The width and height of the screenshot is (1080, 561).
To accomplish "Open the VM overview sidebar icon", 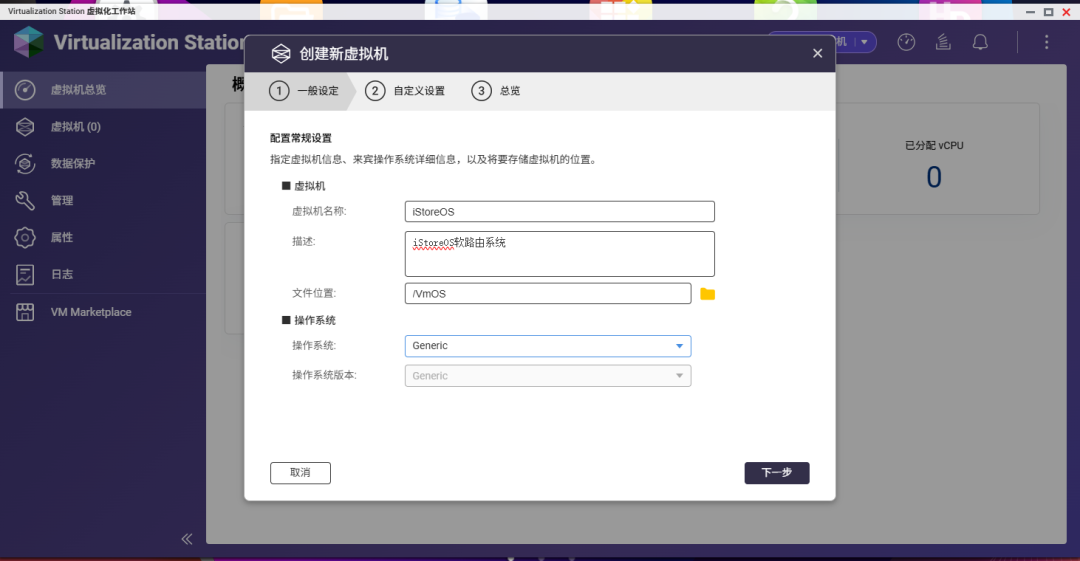I will [25, 90].
